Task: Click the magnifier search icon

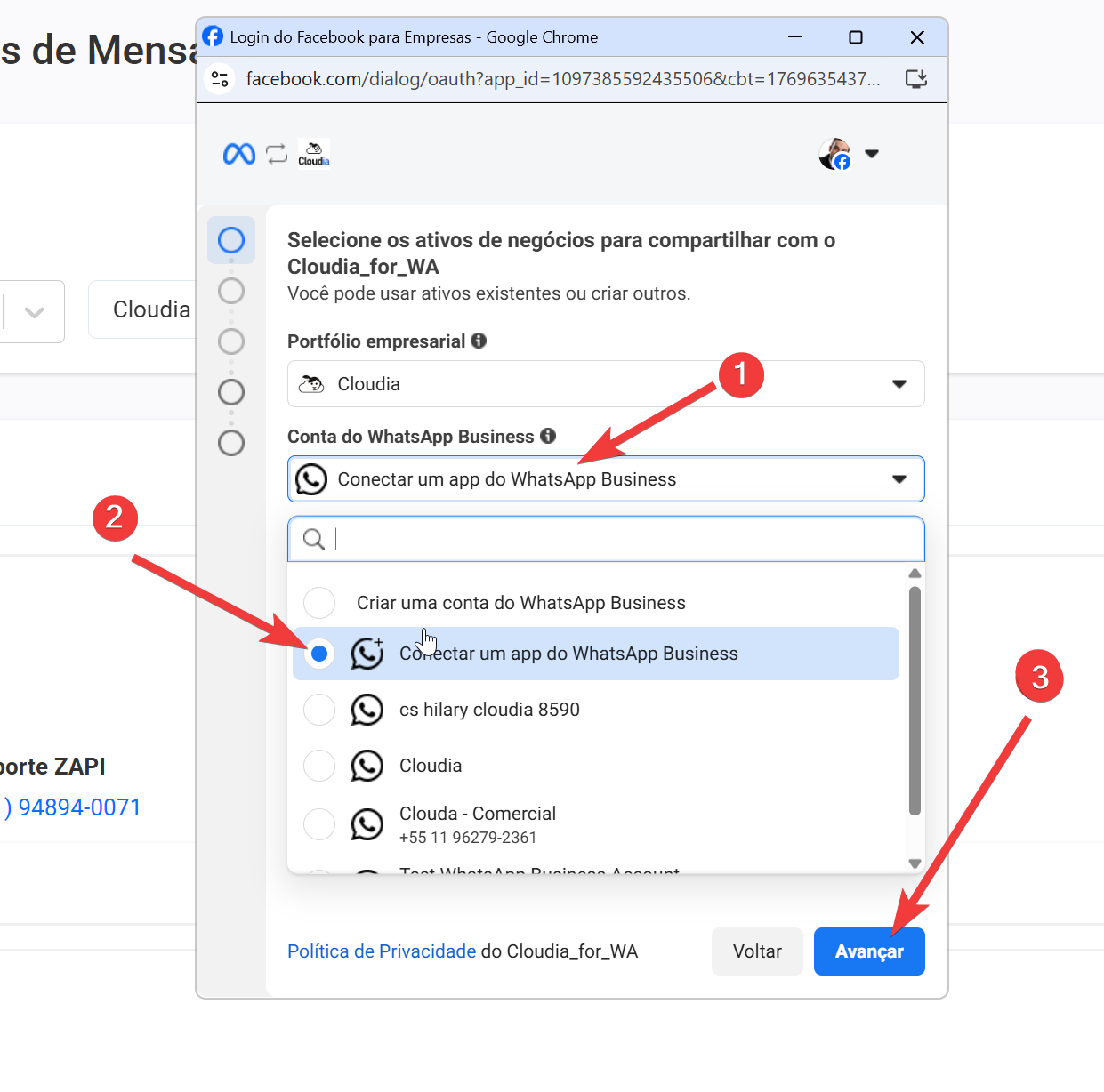Action: pyautogui.click(x=314, y=539)
